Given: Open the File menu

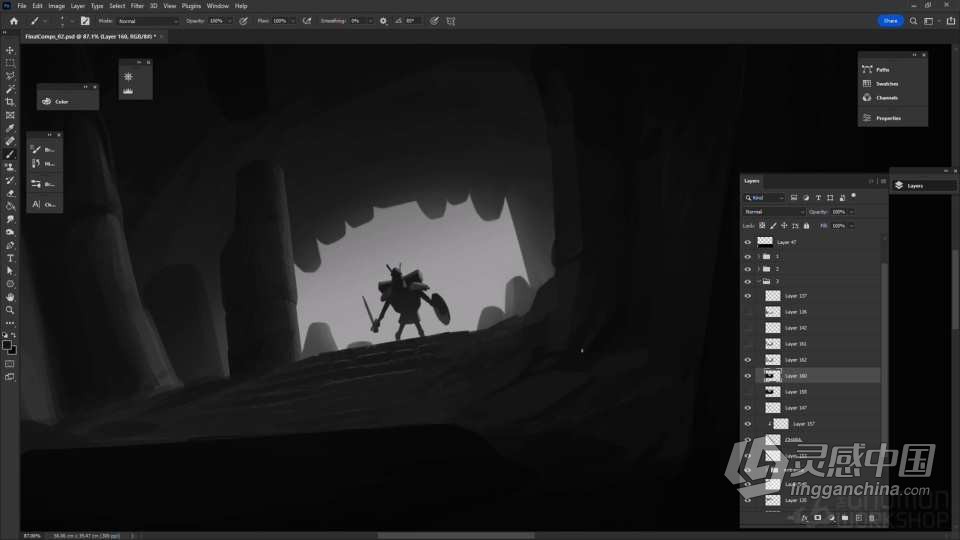Looking at the screenshot, I should click(21, 6).
